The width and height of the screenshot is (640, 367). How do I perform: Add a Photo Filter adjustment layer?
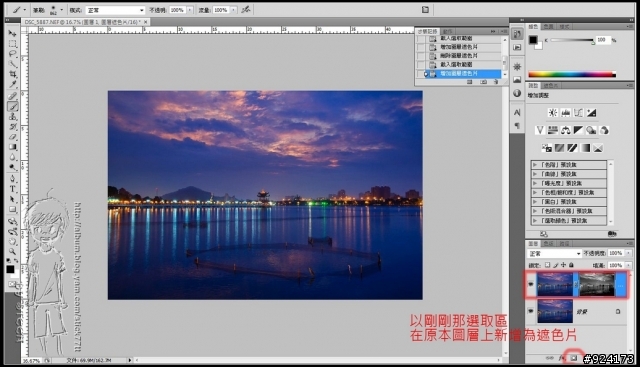pos(591,130)
